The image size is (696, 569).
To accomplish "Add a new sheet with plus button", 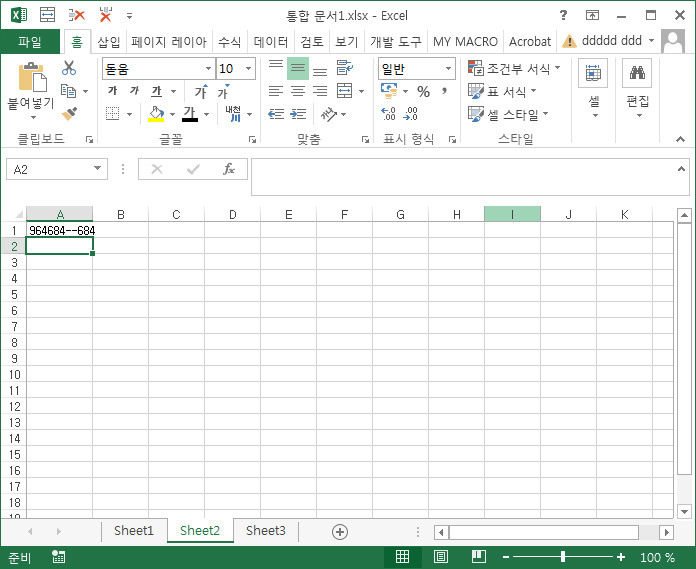I will [340, 532].
